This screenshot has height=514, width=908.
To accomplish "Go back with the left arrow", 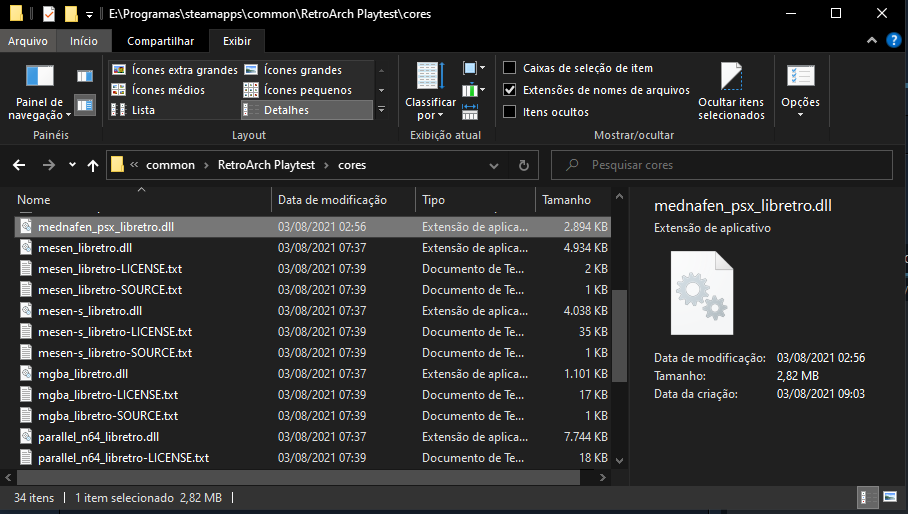I will [x=19, y=166].
